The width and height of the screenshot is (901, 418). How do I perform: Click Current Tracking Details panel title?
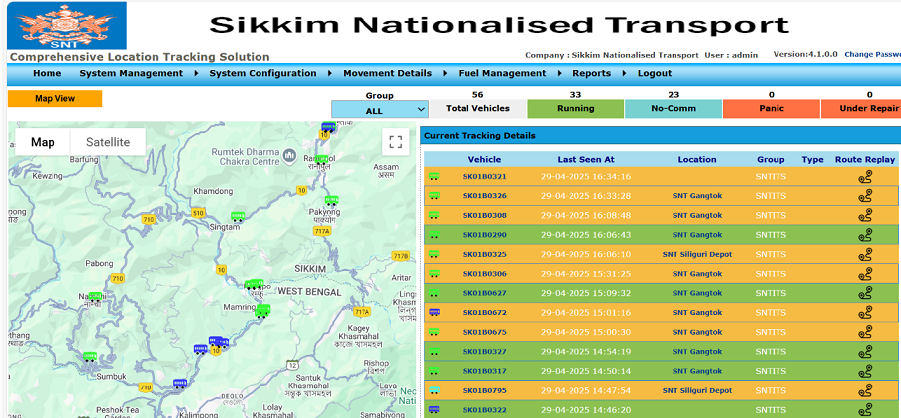click(x=479, y=136)
